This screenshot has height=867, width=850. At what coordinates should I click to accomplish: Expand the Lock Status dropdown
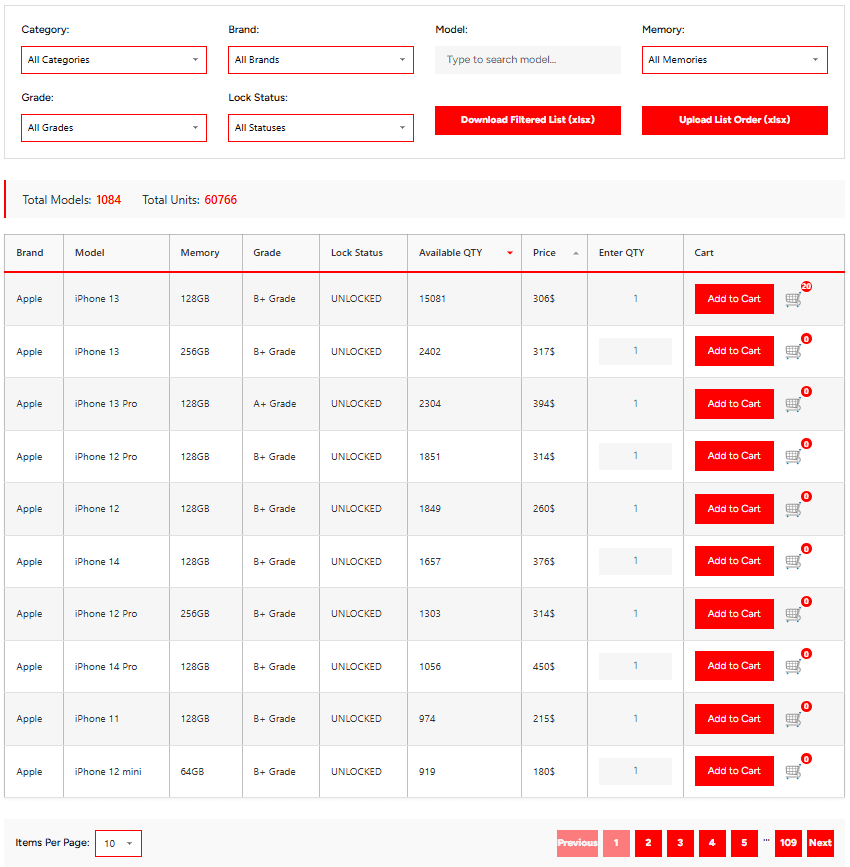[321, 128]
